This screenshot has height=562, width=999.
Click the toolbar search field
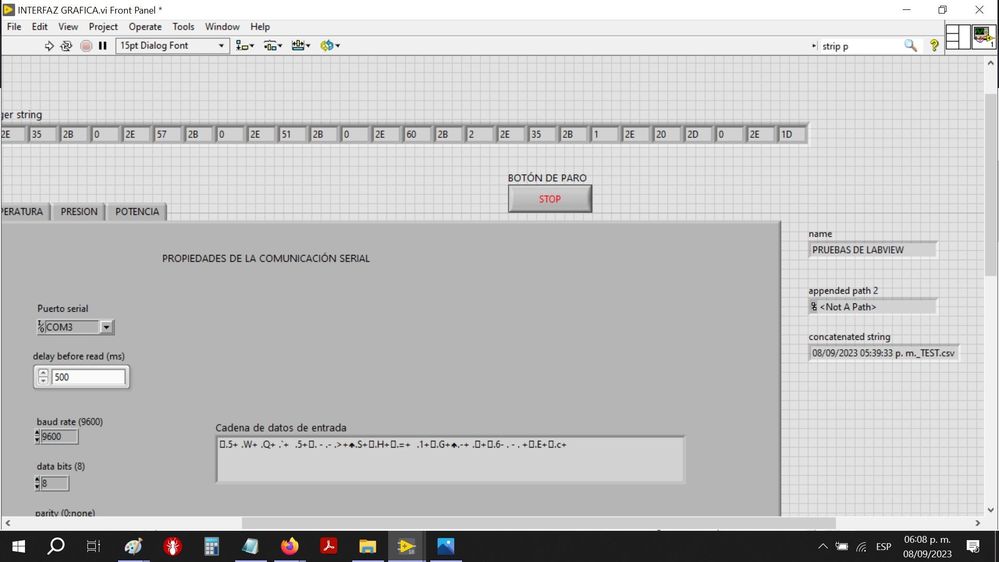coord(860,46)
